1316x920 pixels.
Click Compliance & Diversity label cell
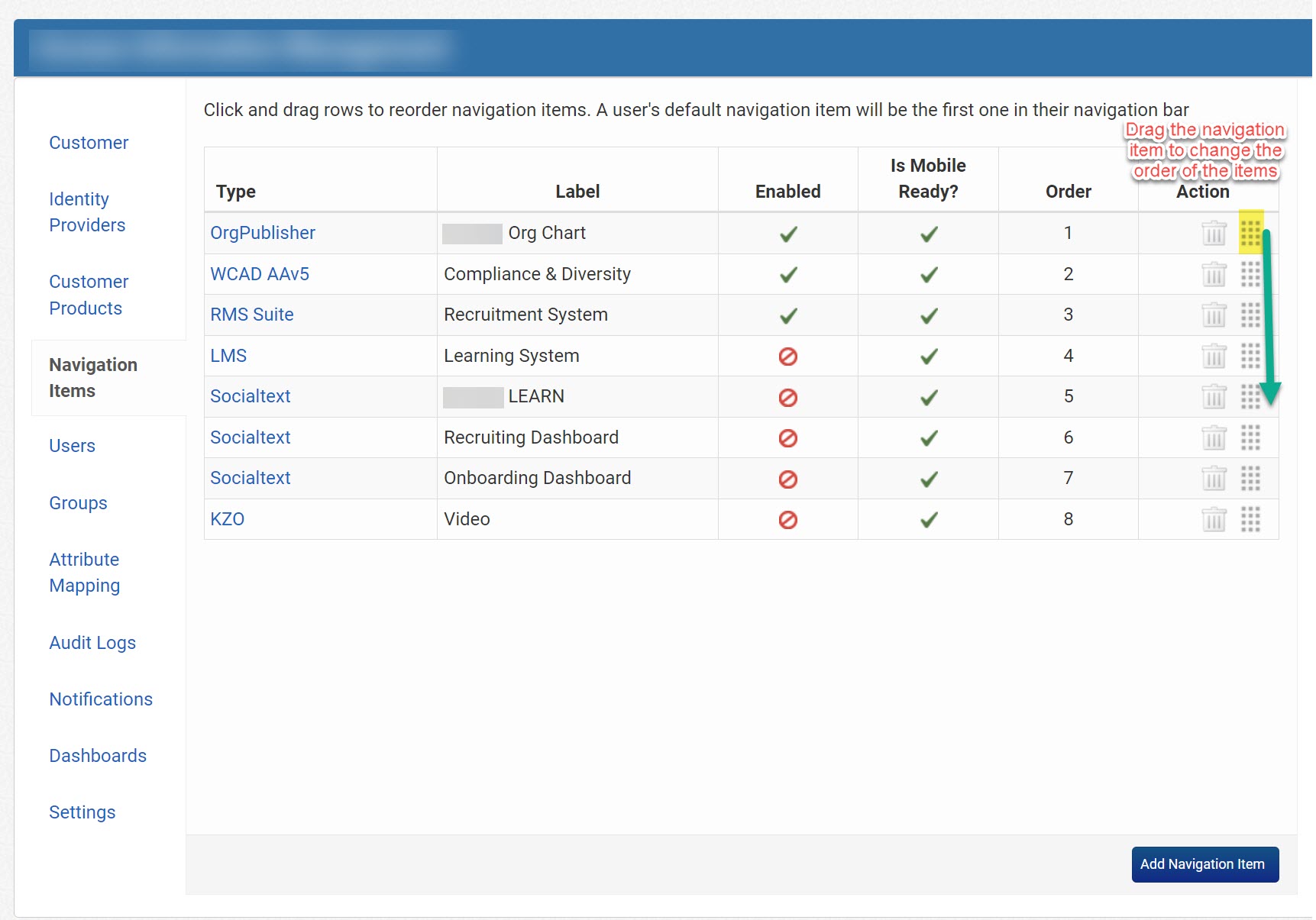(x=577, y=274)
